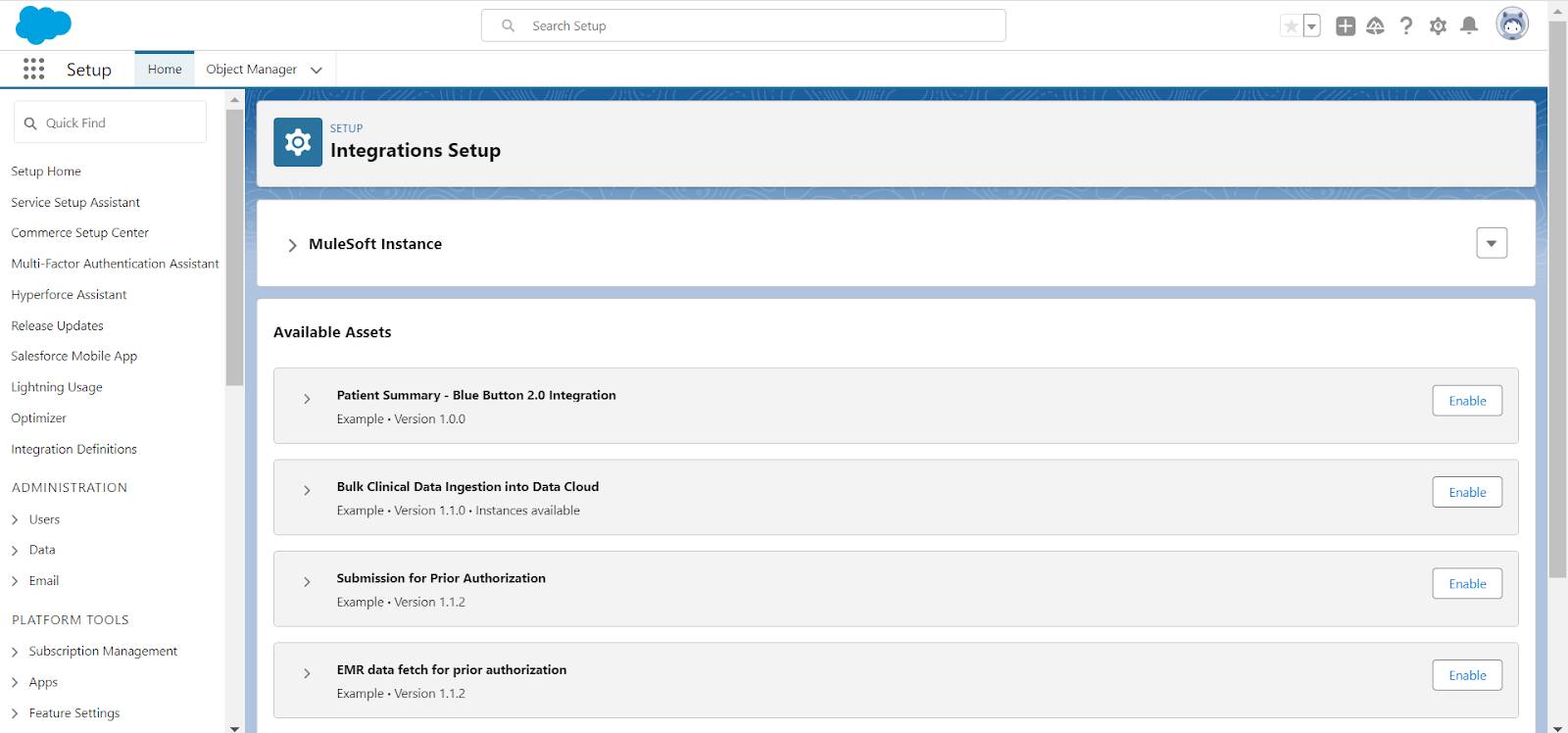Open Release Updates link
The height and width of the screenshot is (733, 1568).
pos(57,325)
